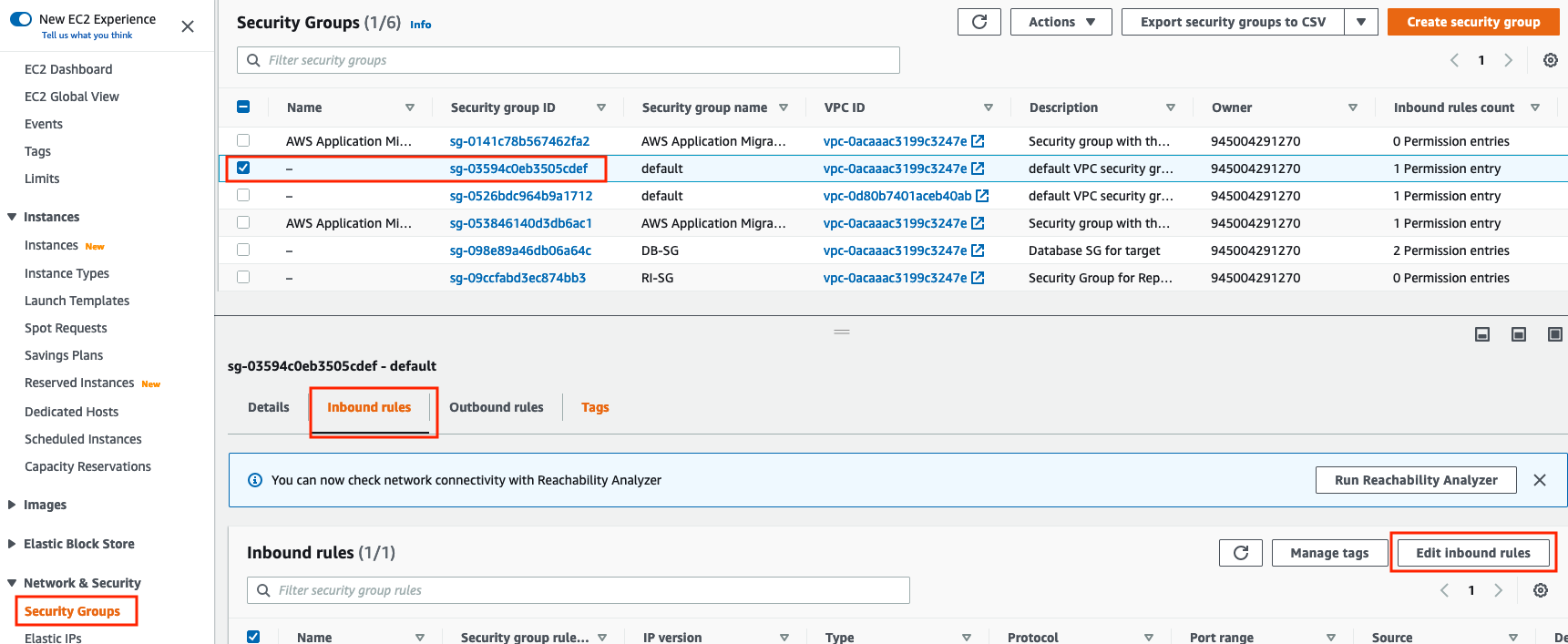Check the sg-053846140d3db6ac1 row checkbox
Screen dimensions: 1568x644
click(243, 222)
